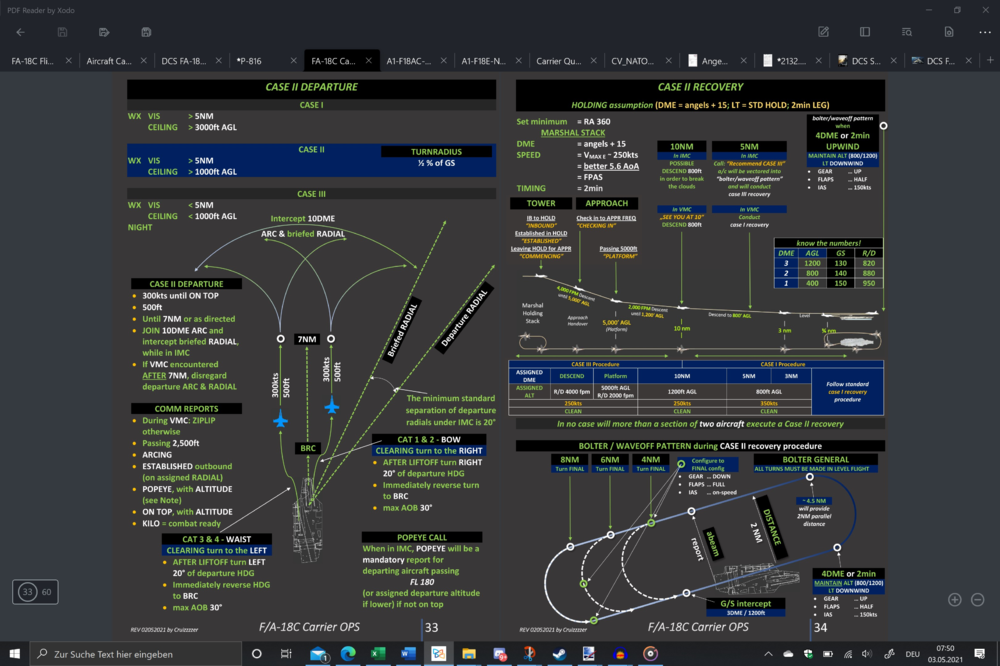Open Excel from the taskbar

click(x=378, y=653)
